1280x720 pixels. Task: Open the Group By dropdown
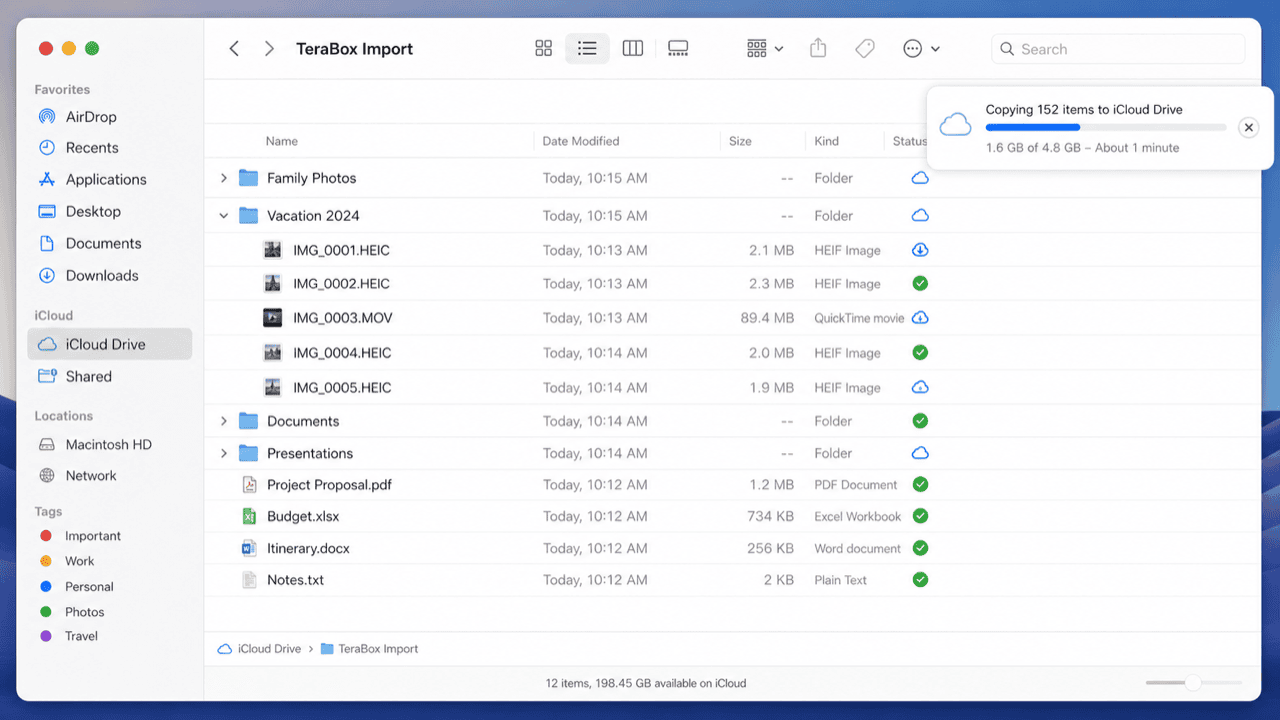coord(765,48)
